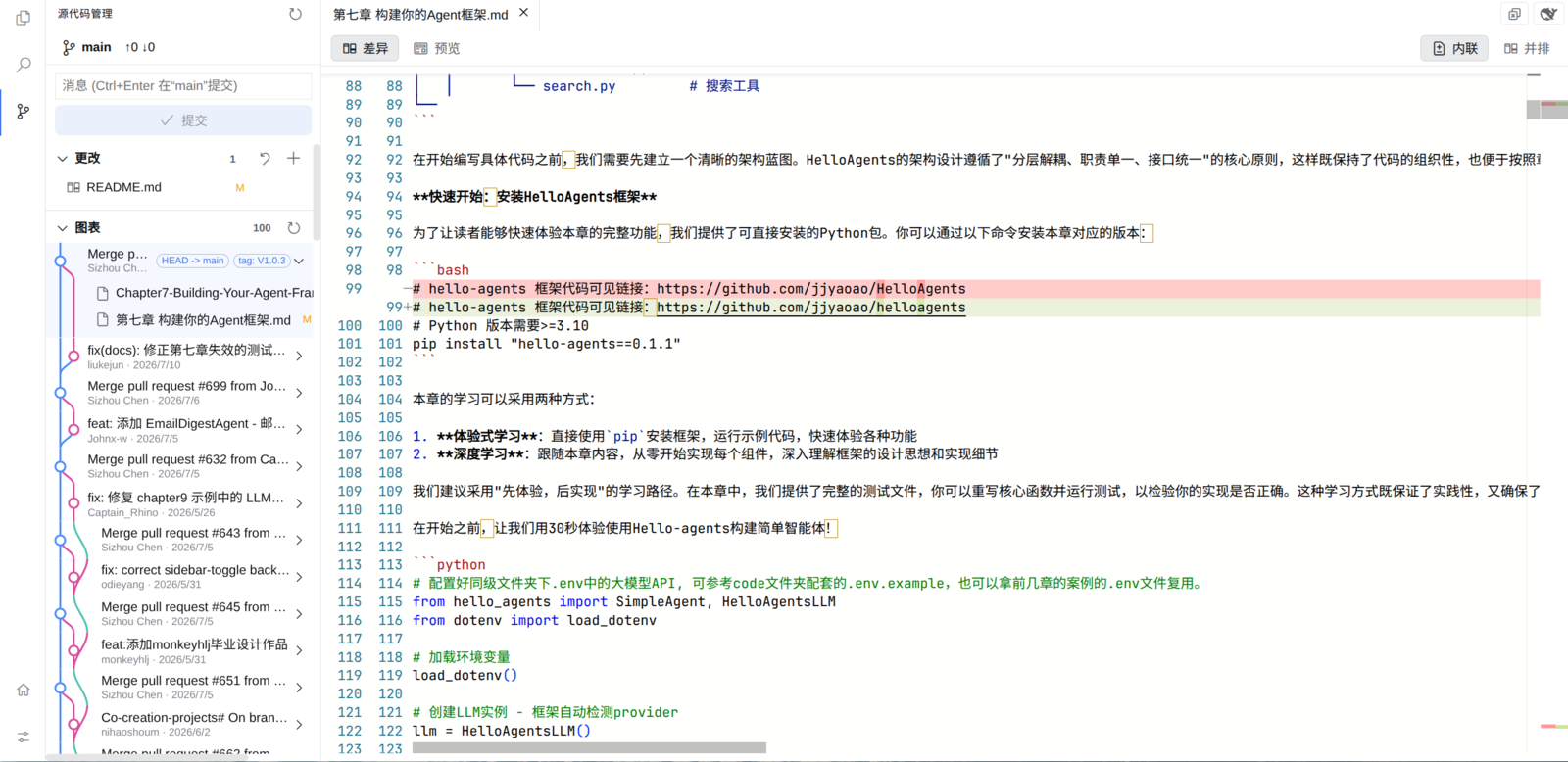Select 并排 side-by-side diff mode
The width and height of the screenshot is (1568, 762).
point(1527,48)
